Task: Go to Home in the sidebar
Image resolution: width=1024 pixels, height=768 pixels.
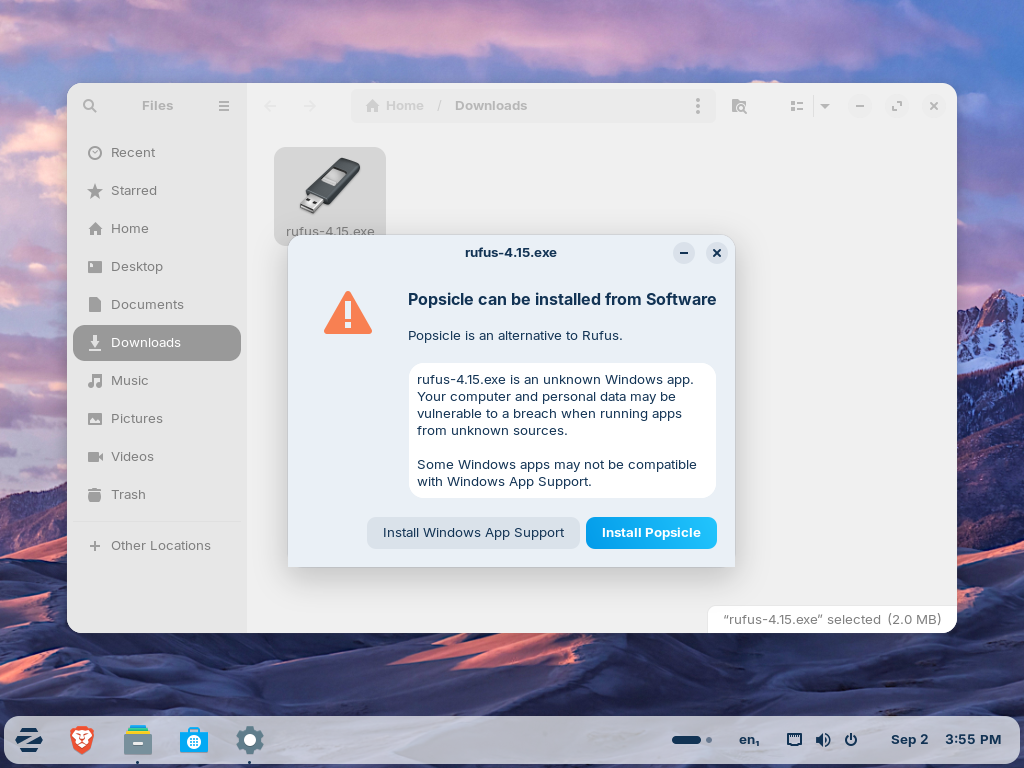Action: (x=157, y=229)
